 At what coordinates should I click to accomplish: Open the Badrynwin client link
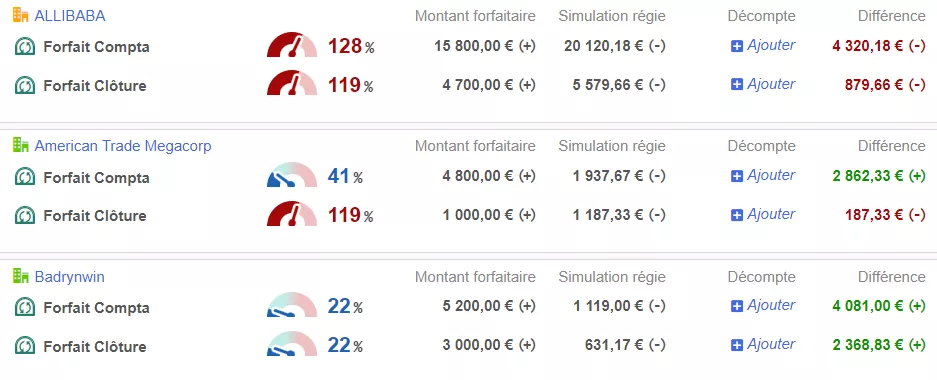(70, 277)
